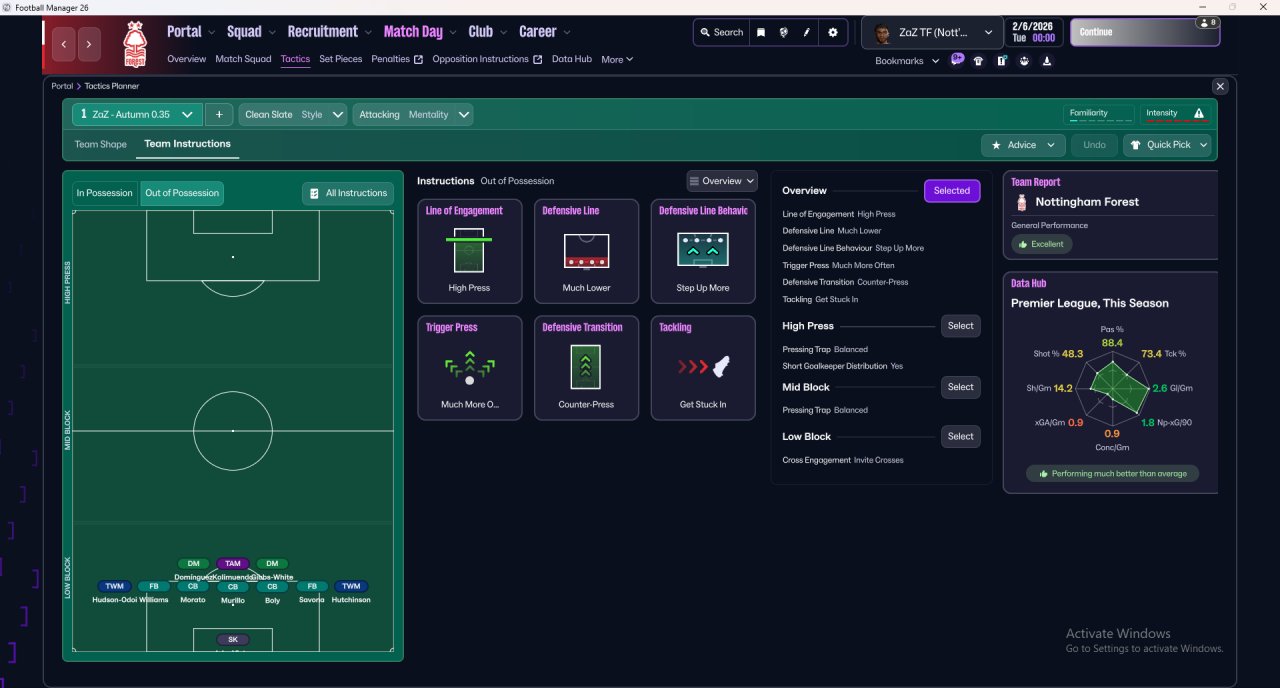Viewport: 1280px width, 688px height.
Task: Expand the Club menu
Action: tap(487, 32)
